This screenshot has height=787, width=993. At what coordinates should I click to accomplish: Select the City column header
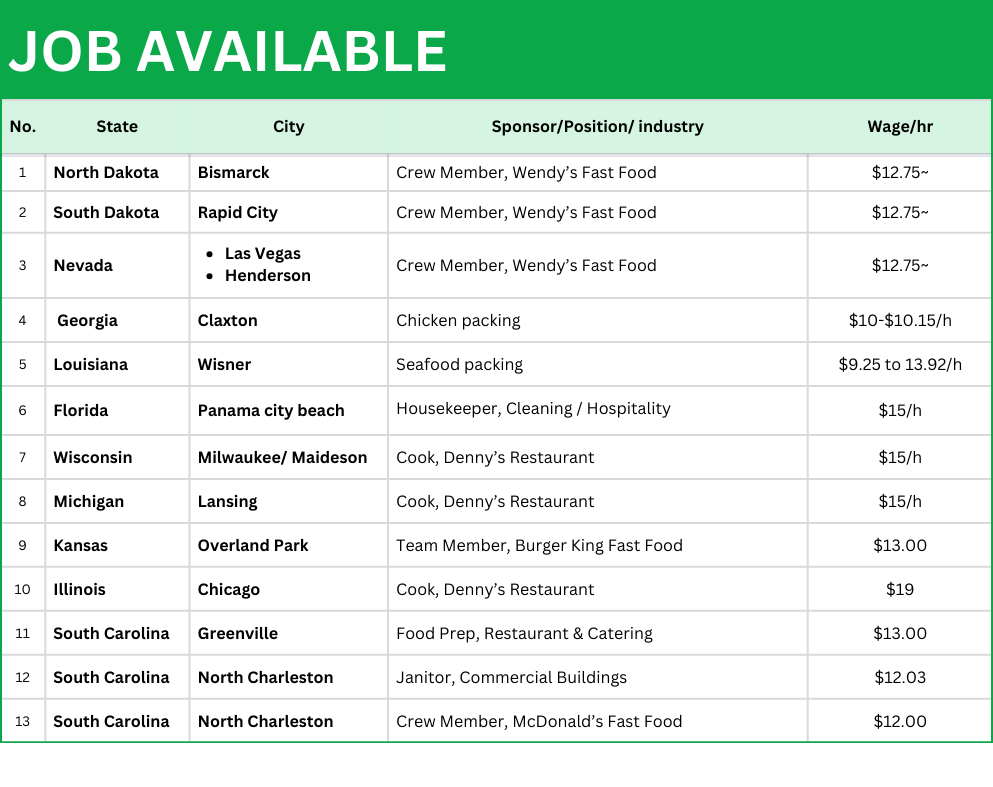click(288, 127)
